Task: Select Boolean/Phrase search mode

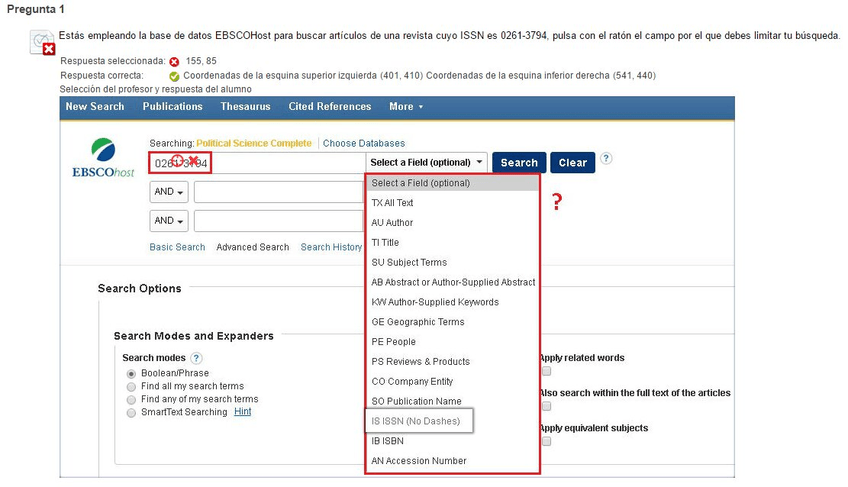Action: pos(131,373)
